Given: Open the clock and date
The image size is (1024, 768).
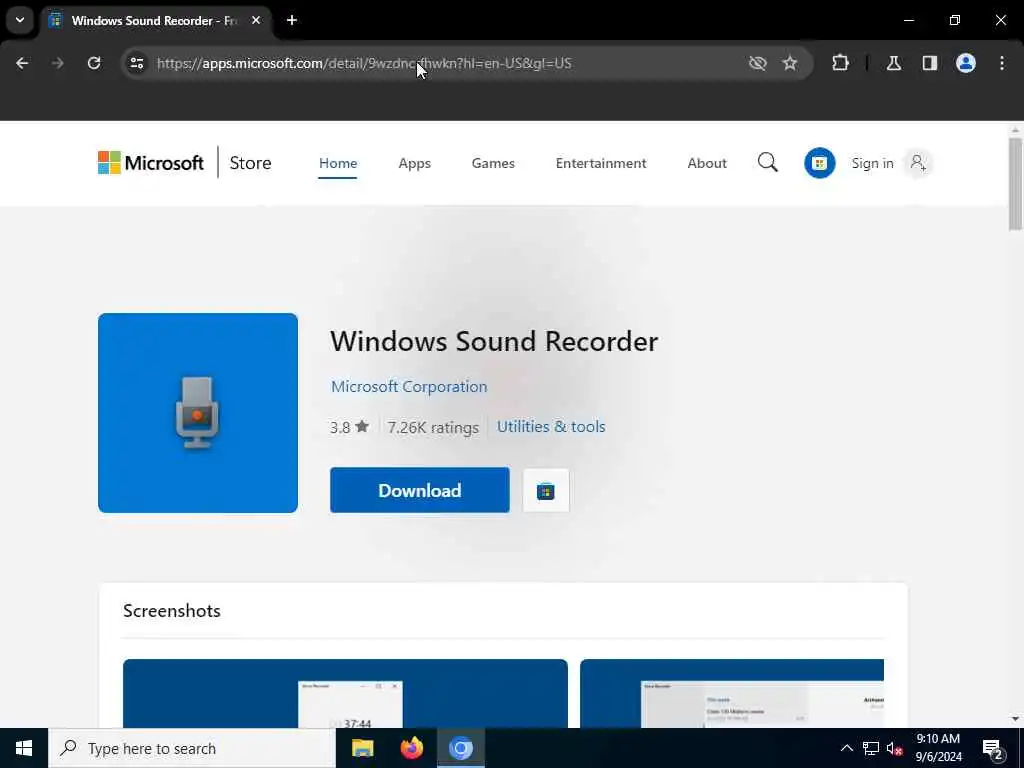Looking at the screenshot, I should [938, 748].
